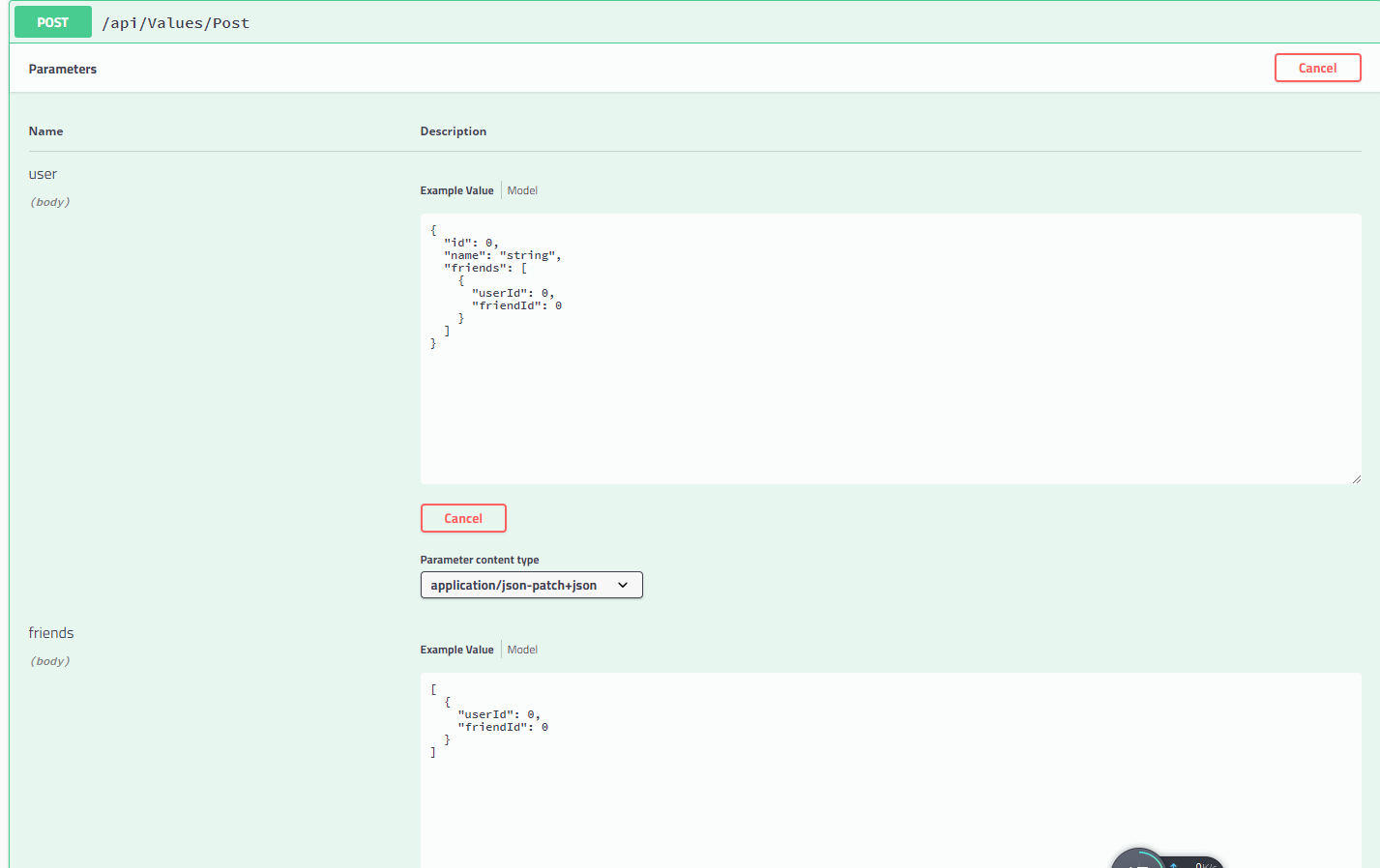Click the friends parameter name
The height and width of the screenshot is (868, 1380).
click(x=50, y=633)
